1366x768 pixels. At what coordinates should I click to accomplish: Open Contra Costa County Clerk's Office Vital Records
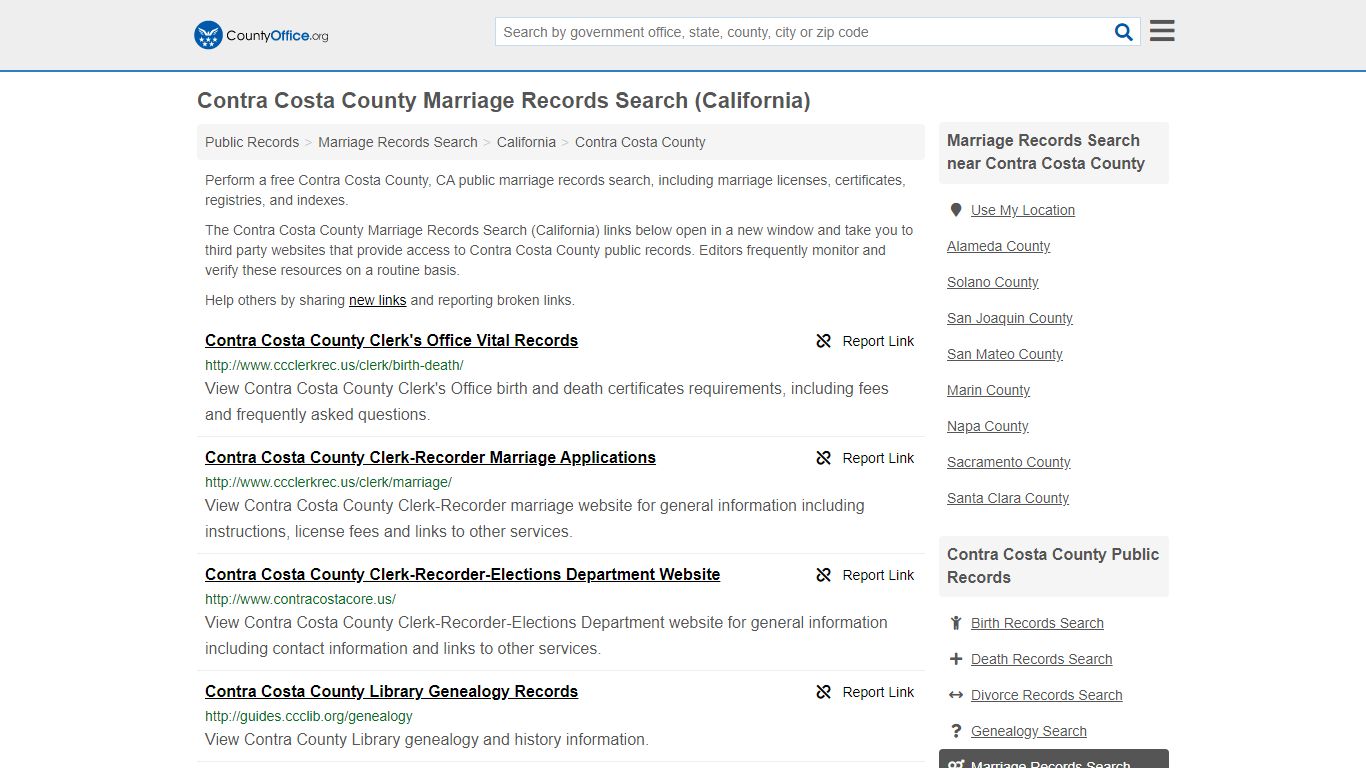[x=391, y=340]
